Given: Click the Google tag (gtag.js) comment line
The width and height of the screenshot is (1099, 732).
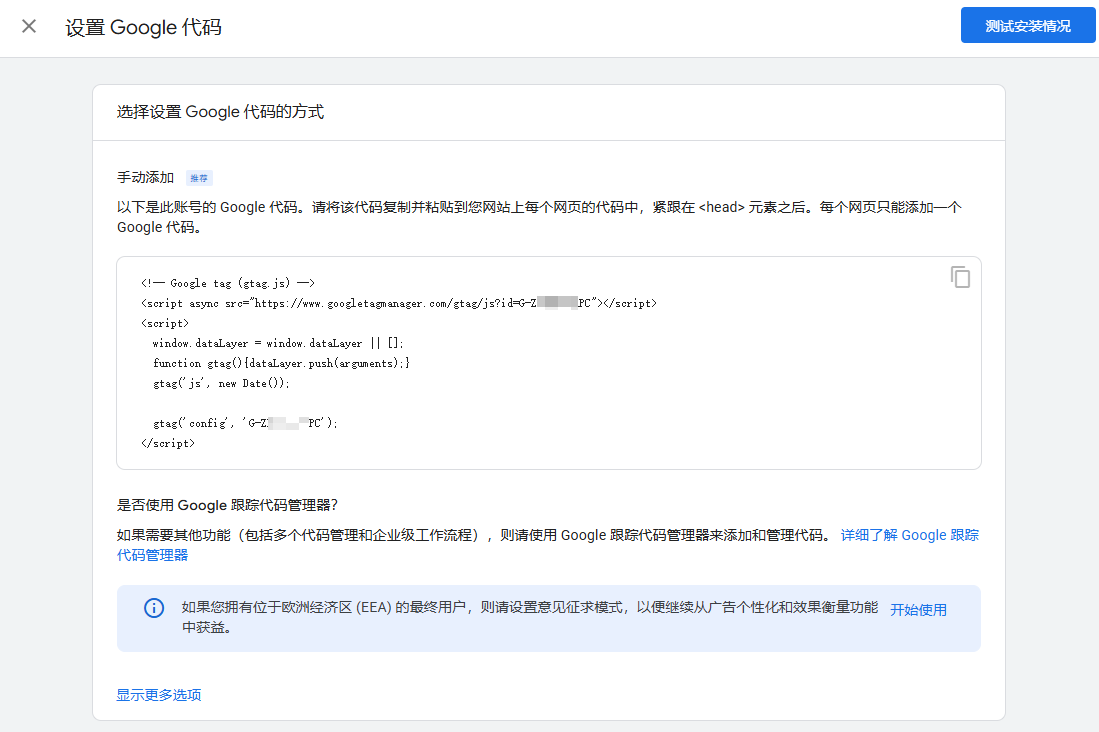Looking at the screenshot, I should pos(228,283).
